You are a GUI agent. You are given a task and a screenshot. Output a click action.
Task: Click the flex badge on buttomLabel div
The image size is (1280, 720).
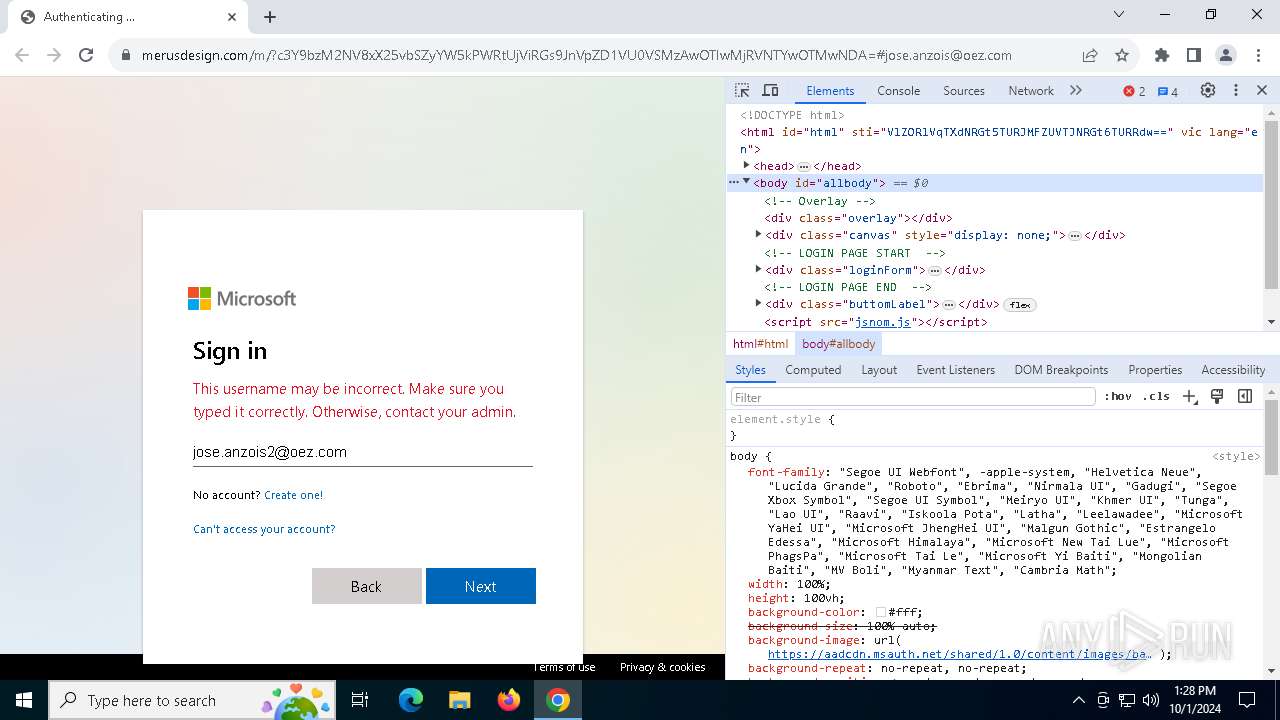1019,304
